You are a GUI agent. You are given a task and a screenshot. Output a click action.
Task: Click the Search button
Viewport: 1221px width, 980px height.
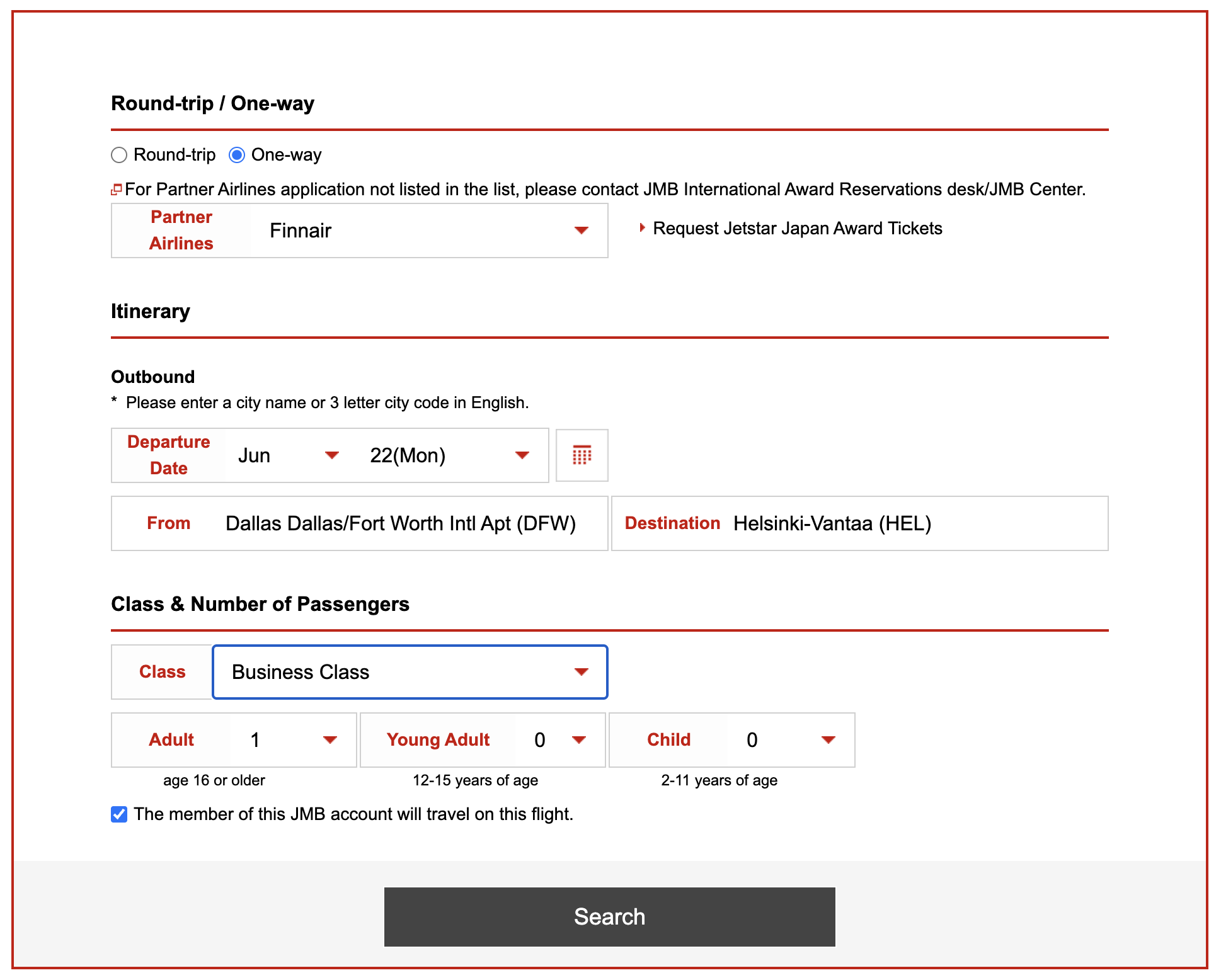click(x=610, y=917)
